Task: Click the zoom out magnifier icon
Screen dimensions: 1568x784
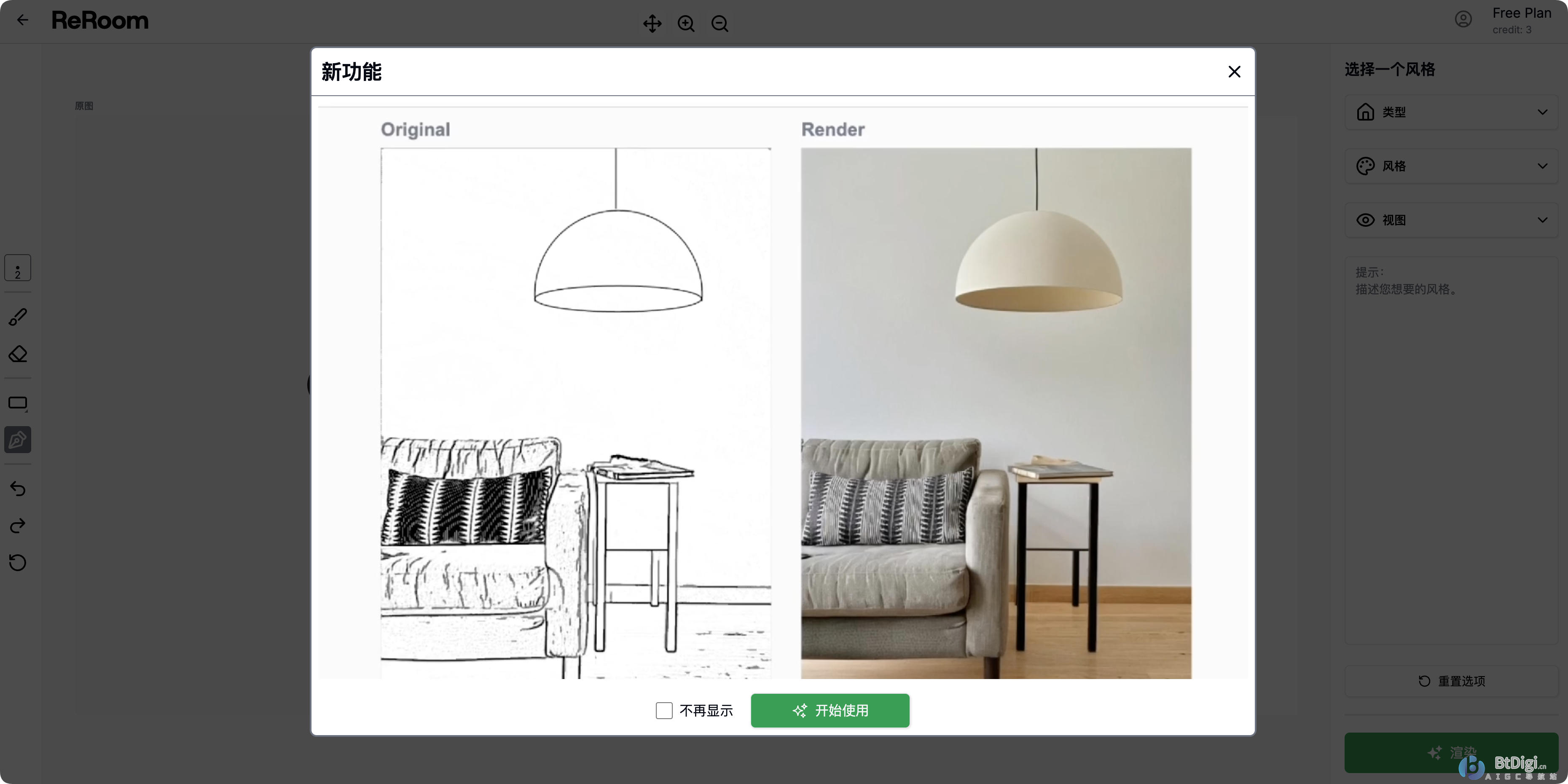Action: [x=720, y=23]
